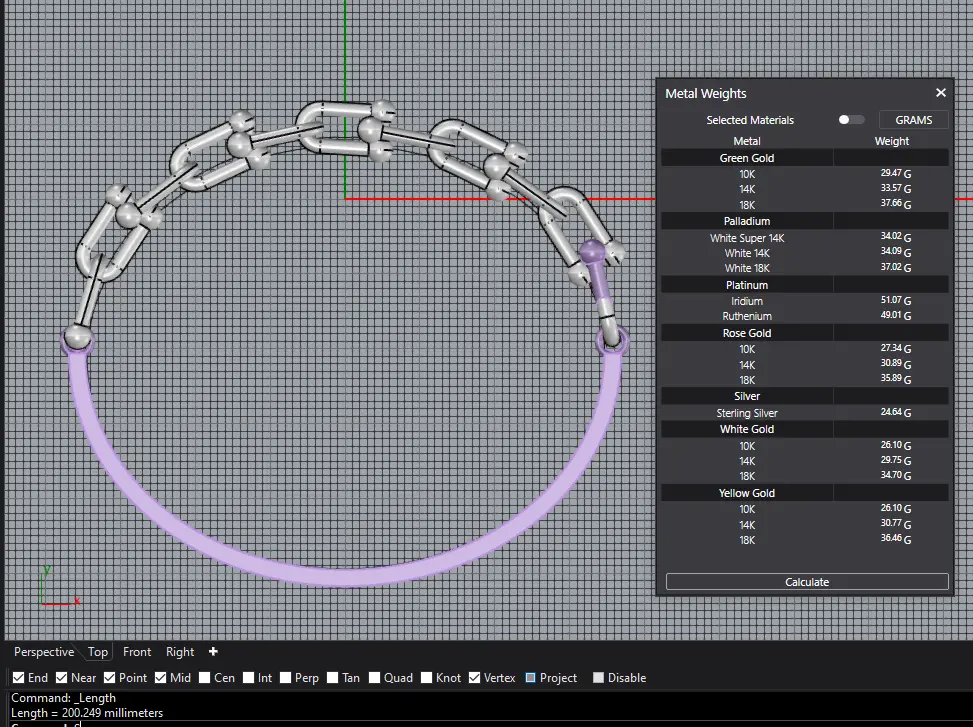Switch to the Perspective viewport tab
This screenshot has width=973, height=727.
(44, 652)
